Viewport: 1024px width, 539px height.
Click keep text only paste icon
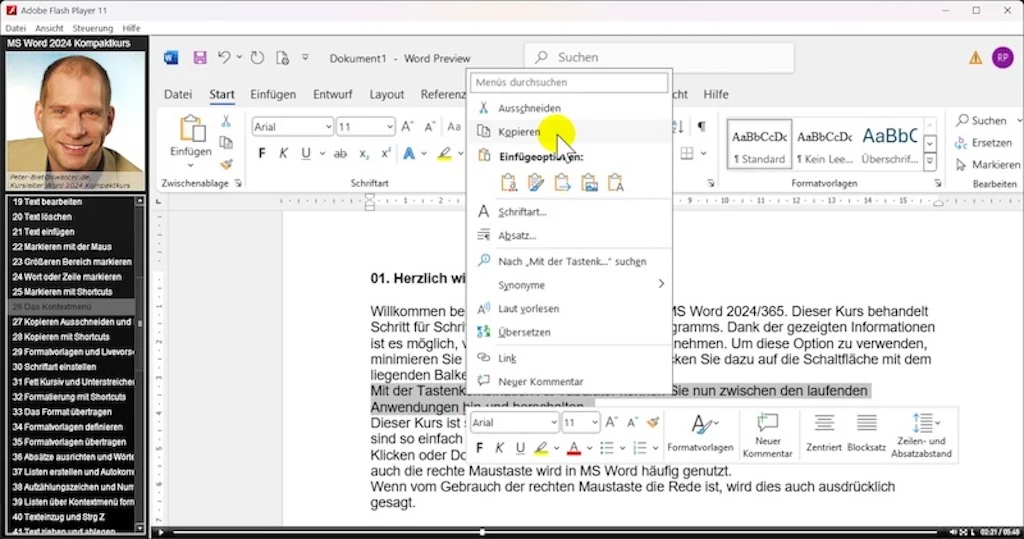pos(616,183)
